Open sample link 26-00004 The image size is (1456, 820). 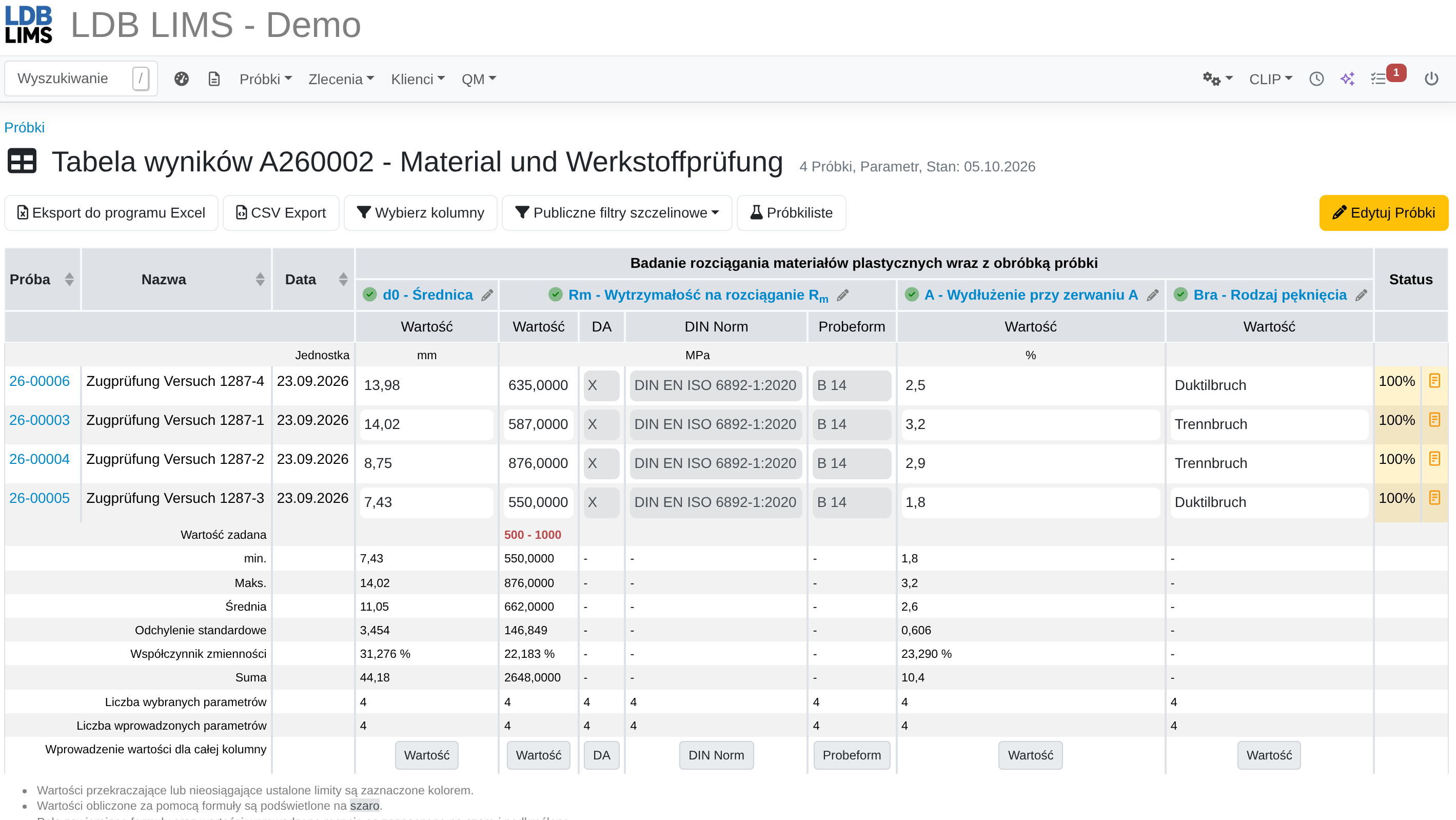40,459
